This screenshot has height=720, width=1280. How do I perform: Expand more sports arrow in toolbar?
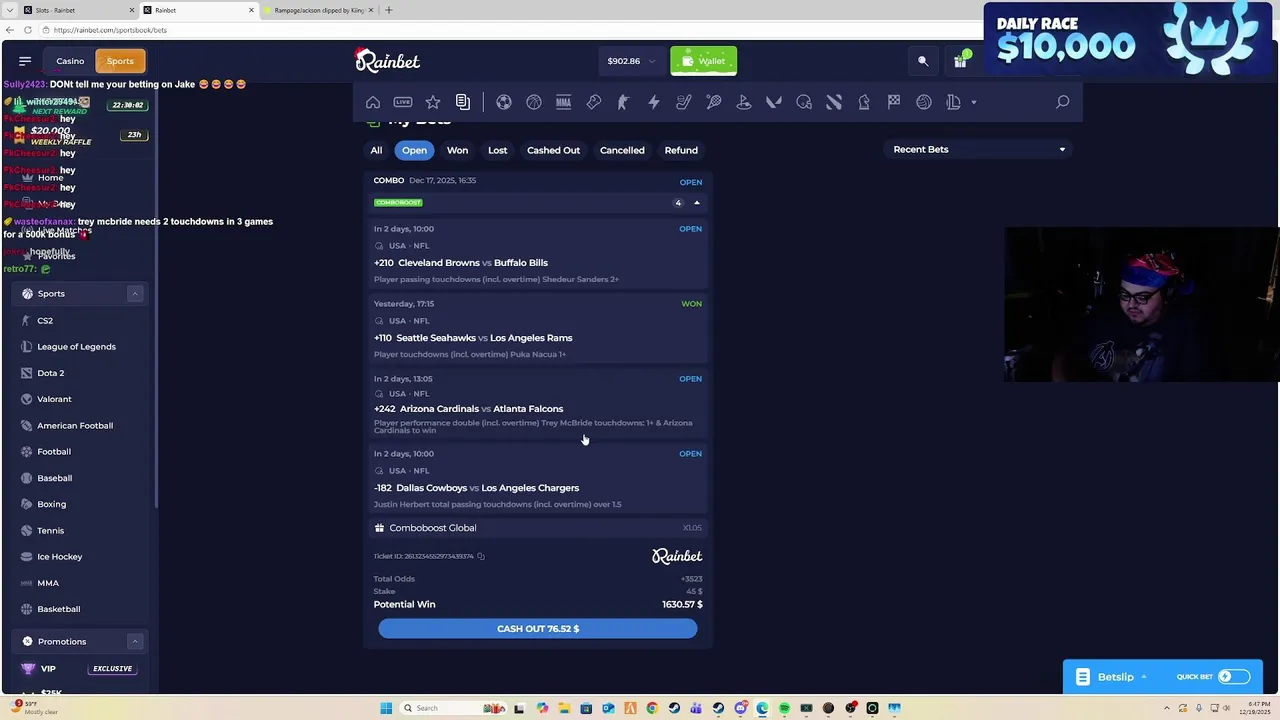point(974,102)
